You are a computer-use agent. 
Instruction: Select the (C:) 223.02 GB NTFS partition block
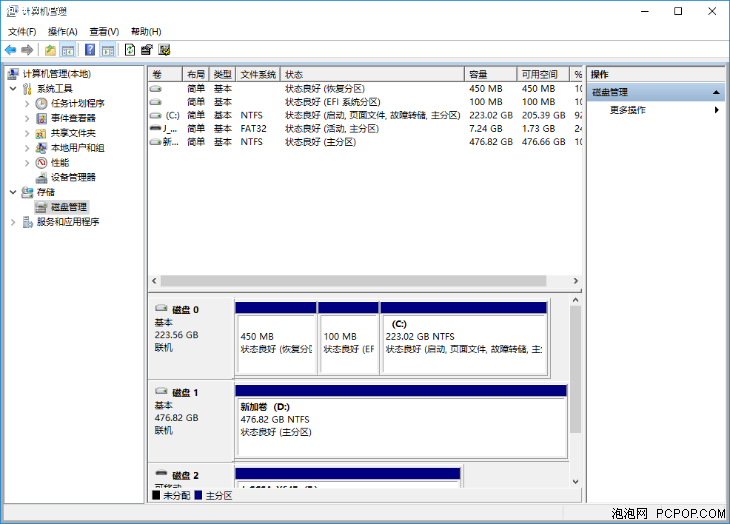tap(464, 338)
